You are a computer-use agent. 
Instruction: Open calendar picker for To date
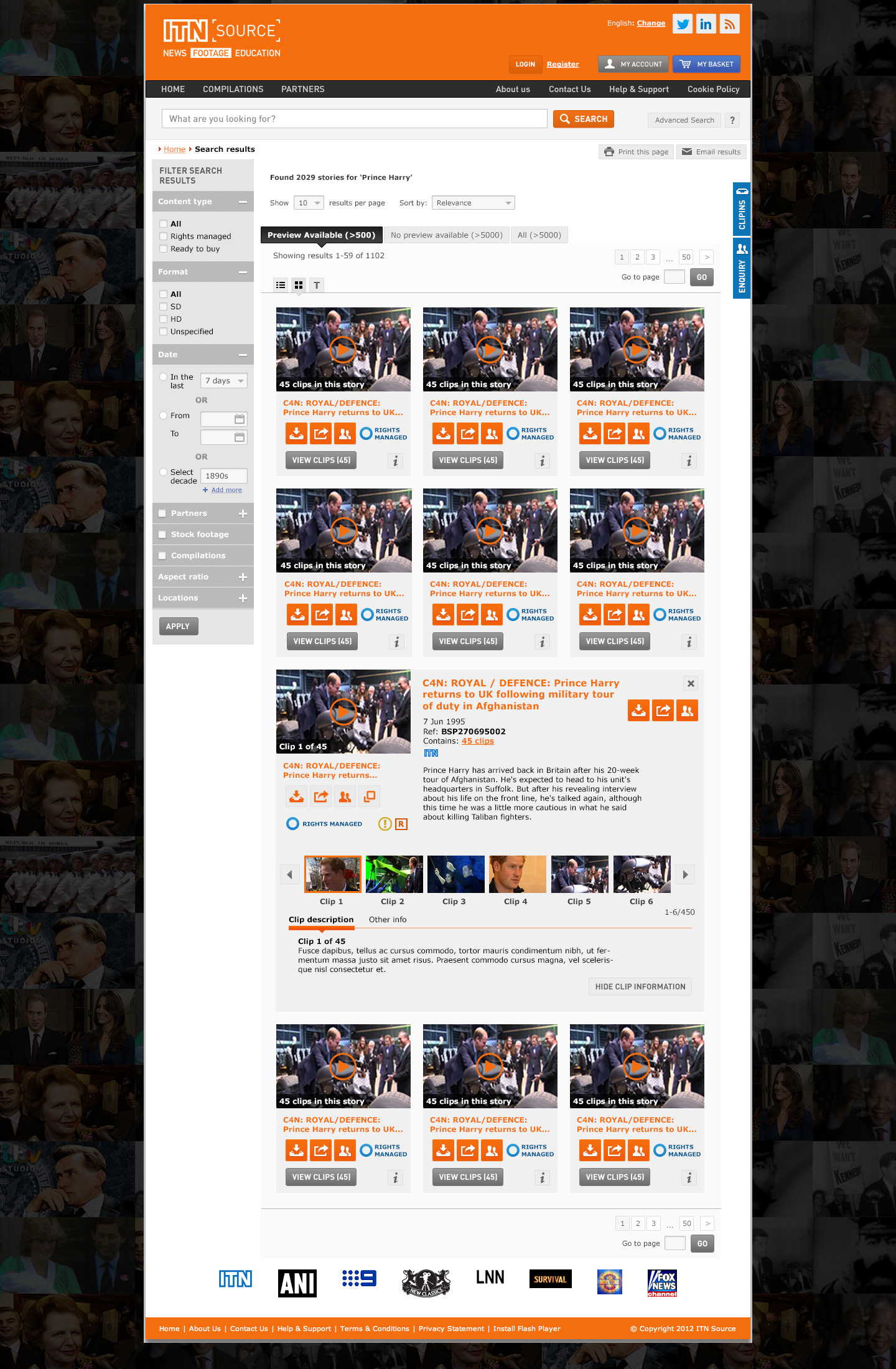[x=240, y=437]
